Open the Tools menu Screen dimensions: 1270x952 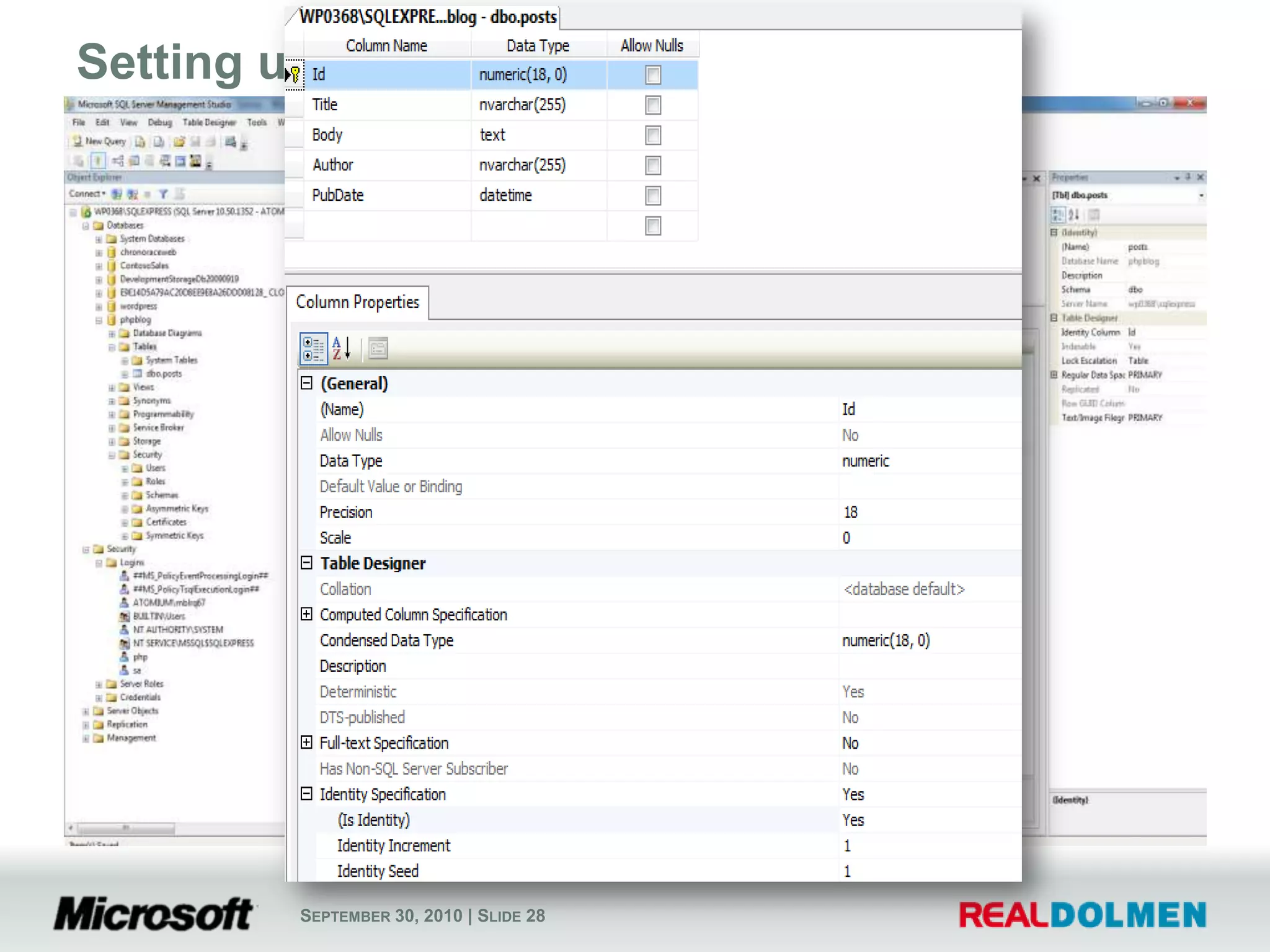click(257, 123)
